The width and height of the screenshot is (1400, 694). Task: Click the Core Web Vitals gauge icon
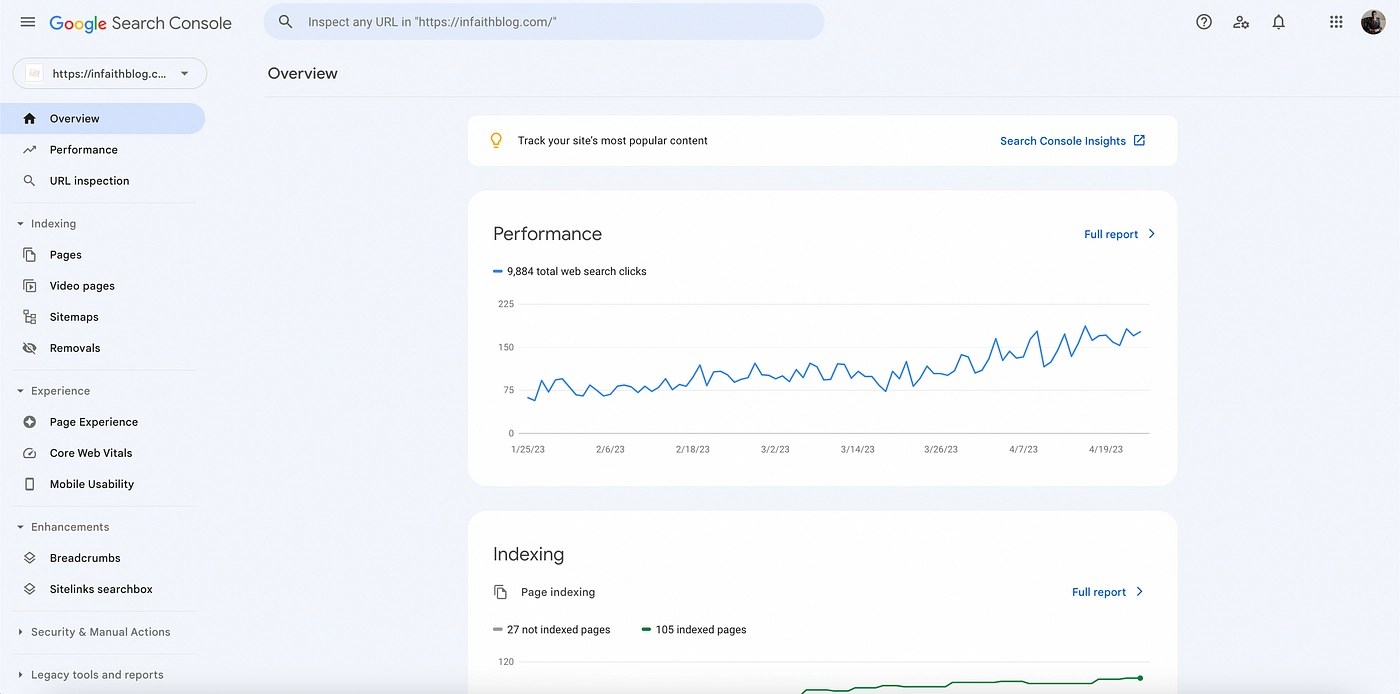30,453
